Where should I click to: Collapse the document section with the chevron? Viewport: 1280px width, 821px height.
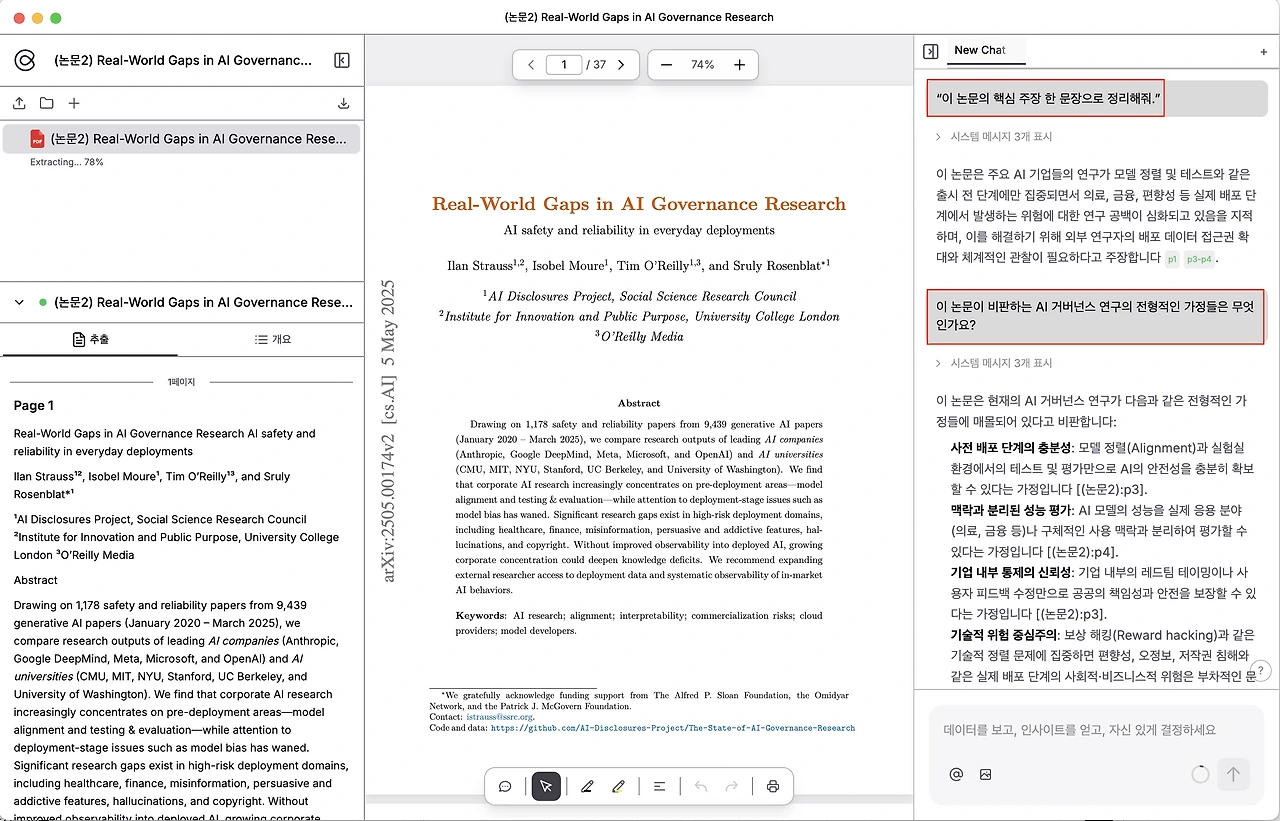pyautogui.click(x=19, y=302)
